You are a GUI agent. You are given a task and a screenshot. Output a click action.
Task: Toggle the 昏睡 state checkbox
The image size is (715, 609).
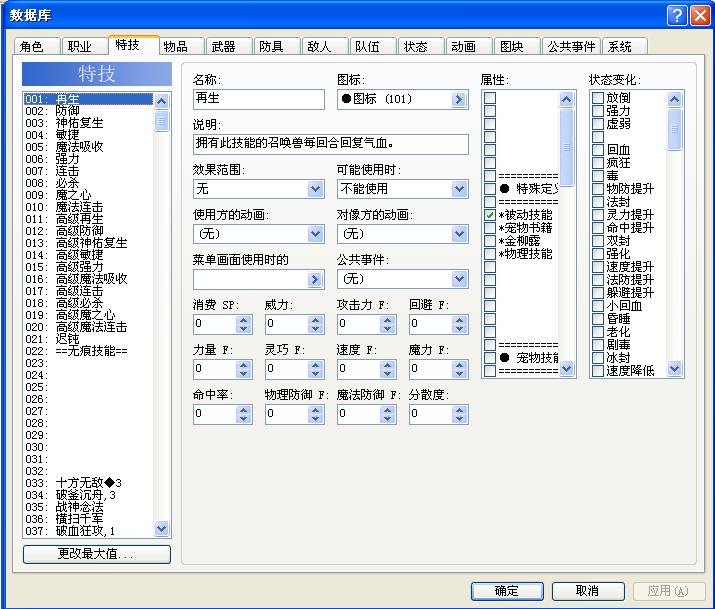(598, 319)
